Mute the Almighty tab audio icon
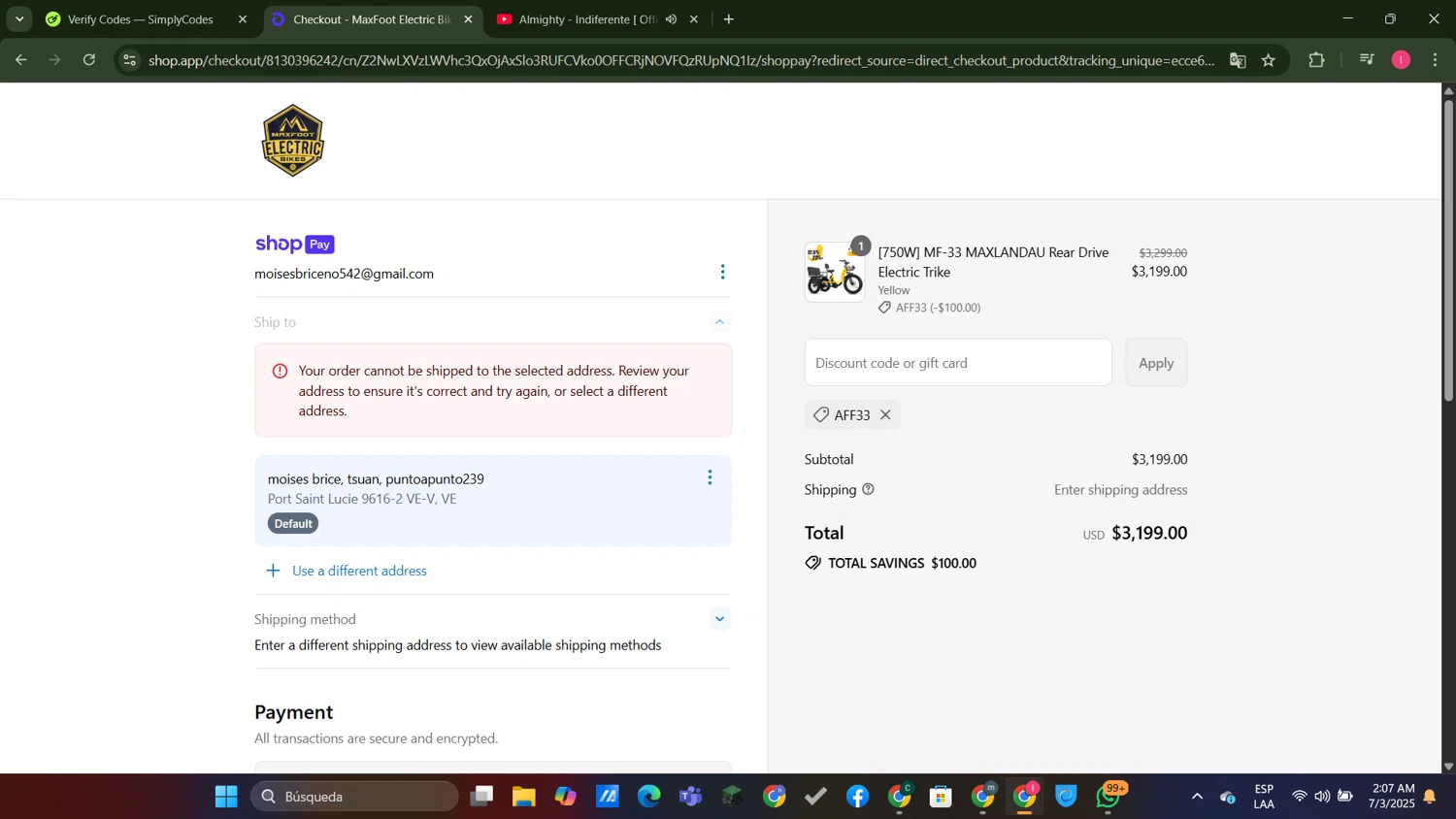 671,19
